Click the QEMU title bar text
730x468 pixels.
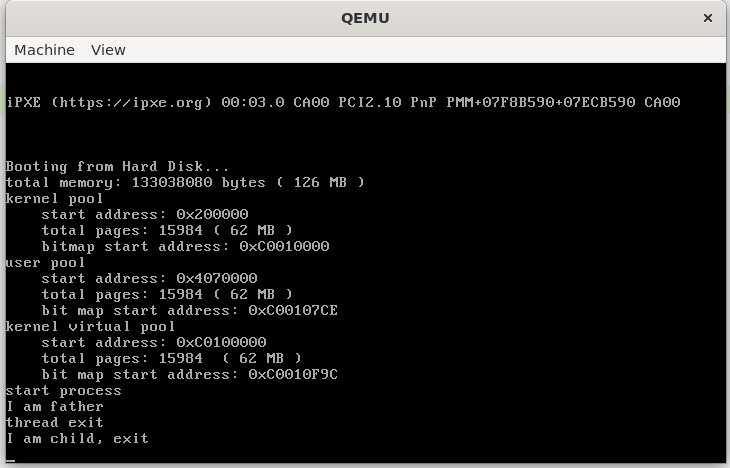click(x=365, y=18)
